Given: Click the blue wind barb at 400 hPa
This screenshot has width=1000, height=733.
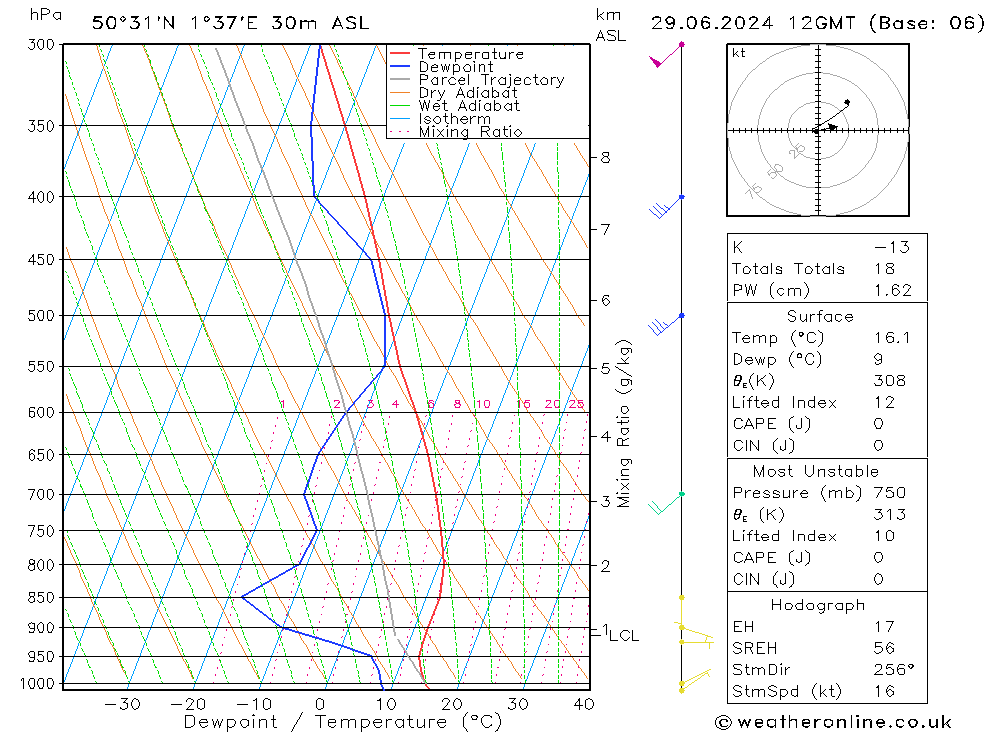Looking at the screenshot, I should click(x=666, y=207).
